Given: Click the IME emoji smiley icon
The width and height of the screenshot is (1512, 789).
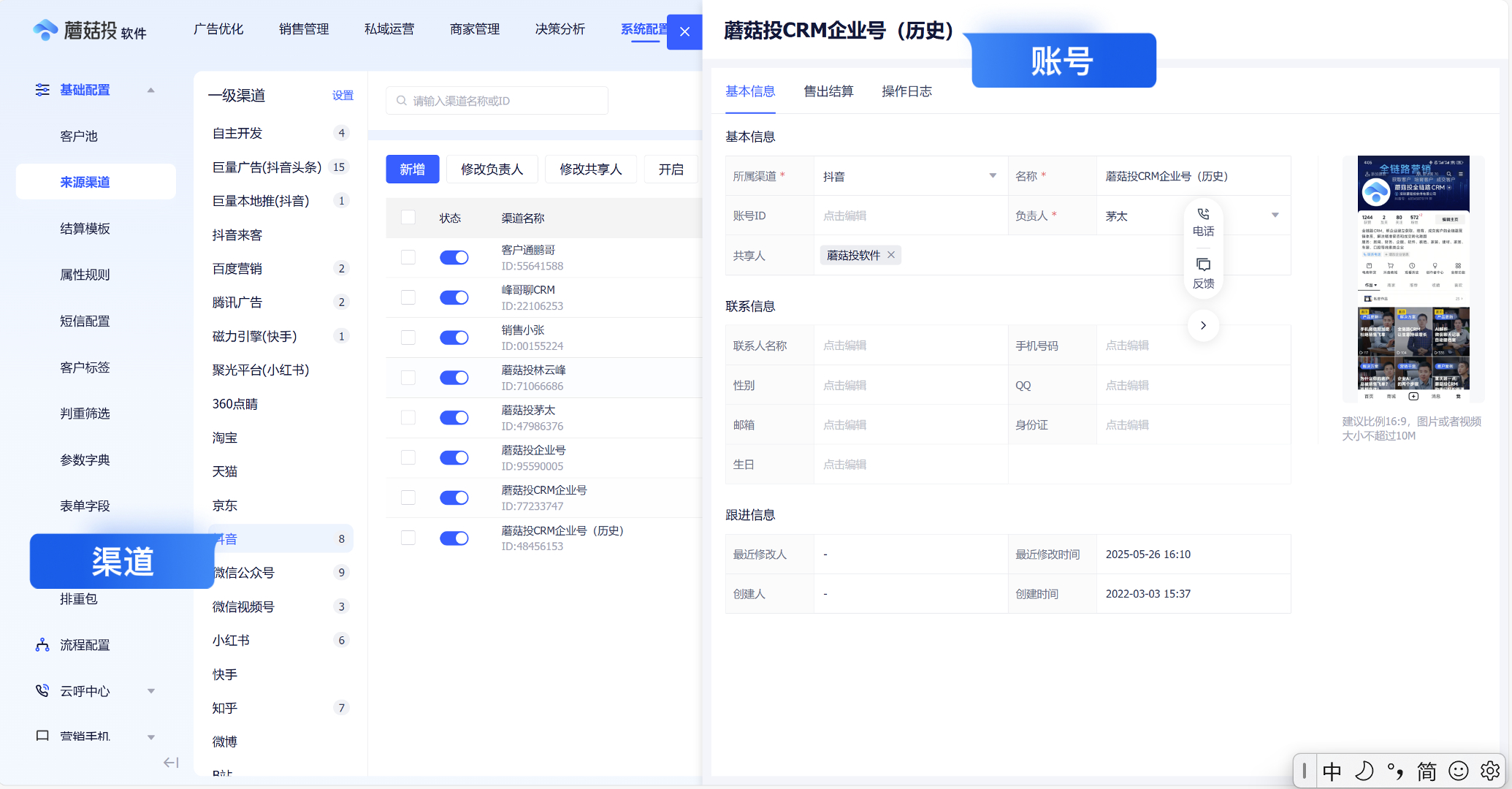Looking at the screenshot, I should click(x=1459, y=771).
